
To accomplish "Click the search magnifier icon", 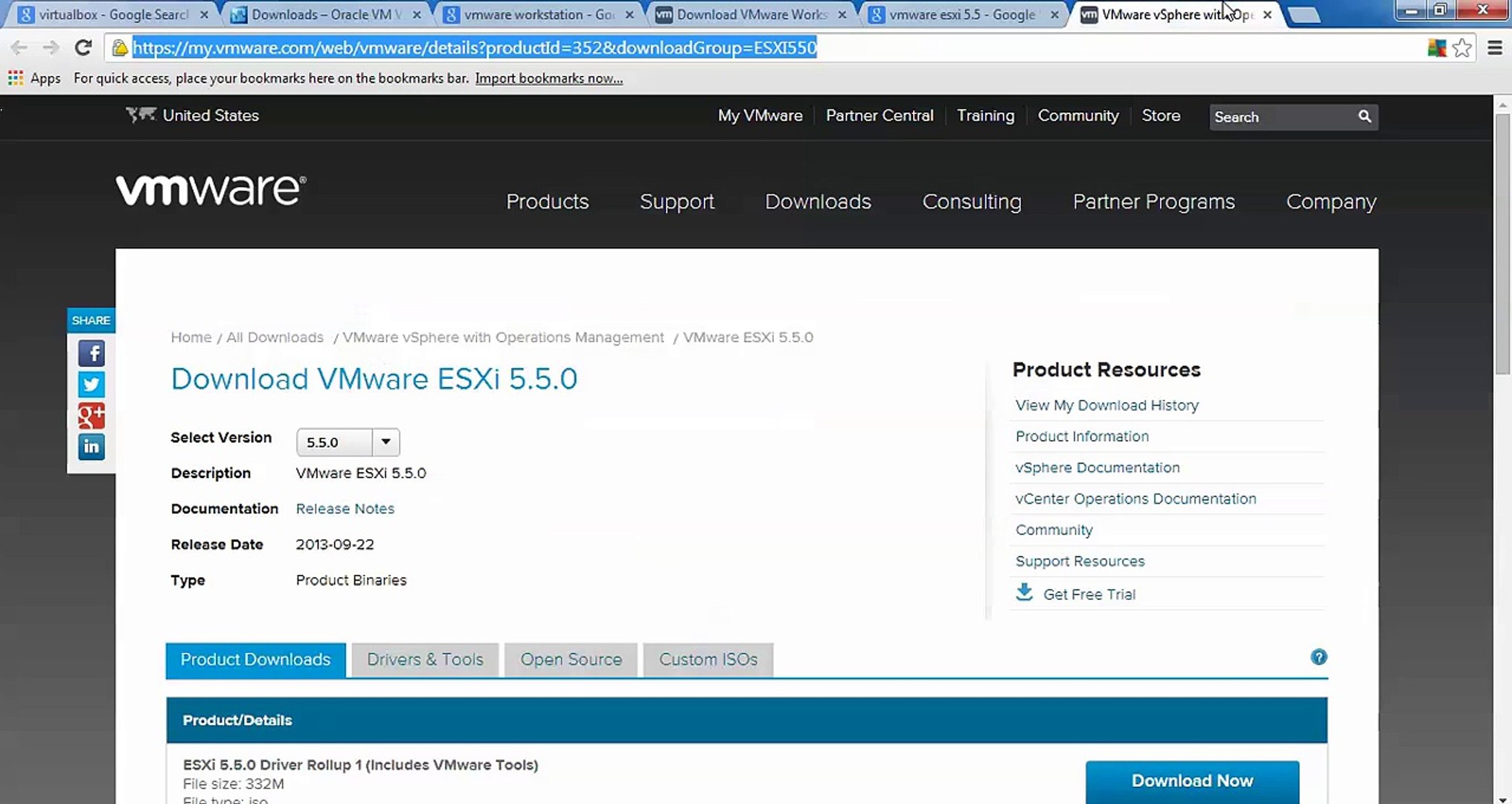I will tap(1364, 116).
